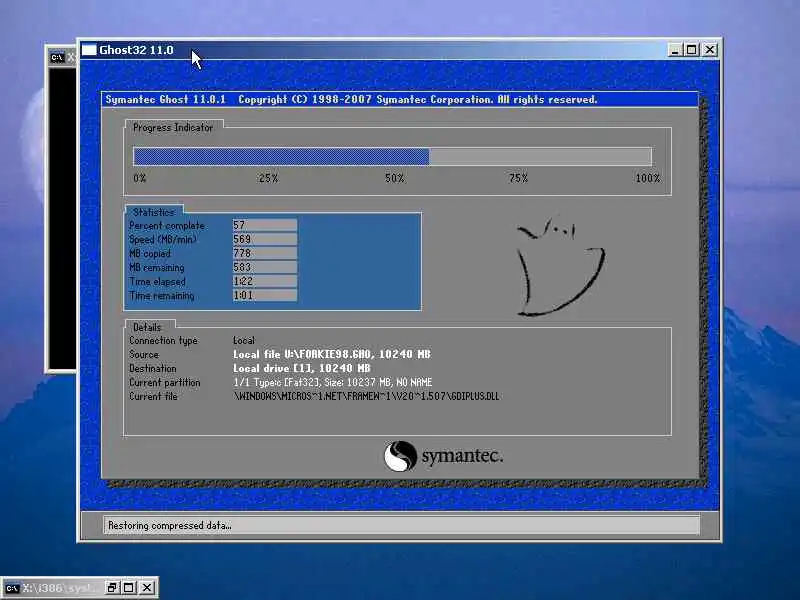
Task: Click the 100% progress marker label
Action: [x=648, y=178]
